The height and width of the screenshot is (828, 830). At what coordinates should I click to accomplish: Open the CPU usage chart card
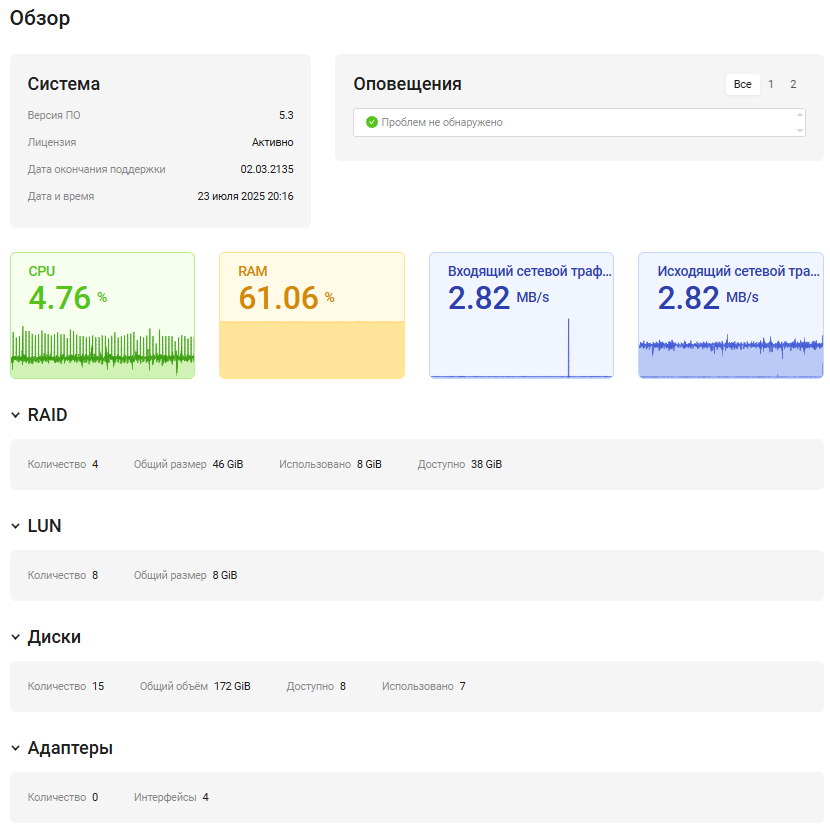click(102, 315)
